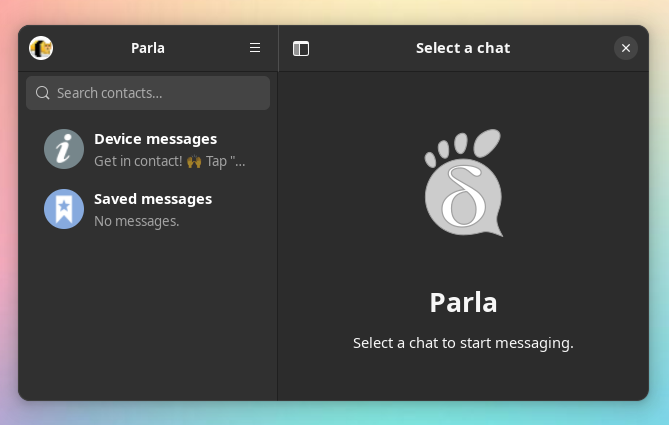Click the "Get in contact!" preview text
The height and width of the screenshot is (425, 669).
pyautogui.click(x=169, y=161)
